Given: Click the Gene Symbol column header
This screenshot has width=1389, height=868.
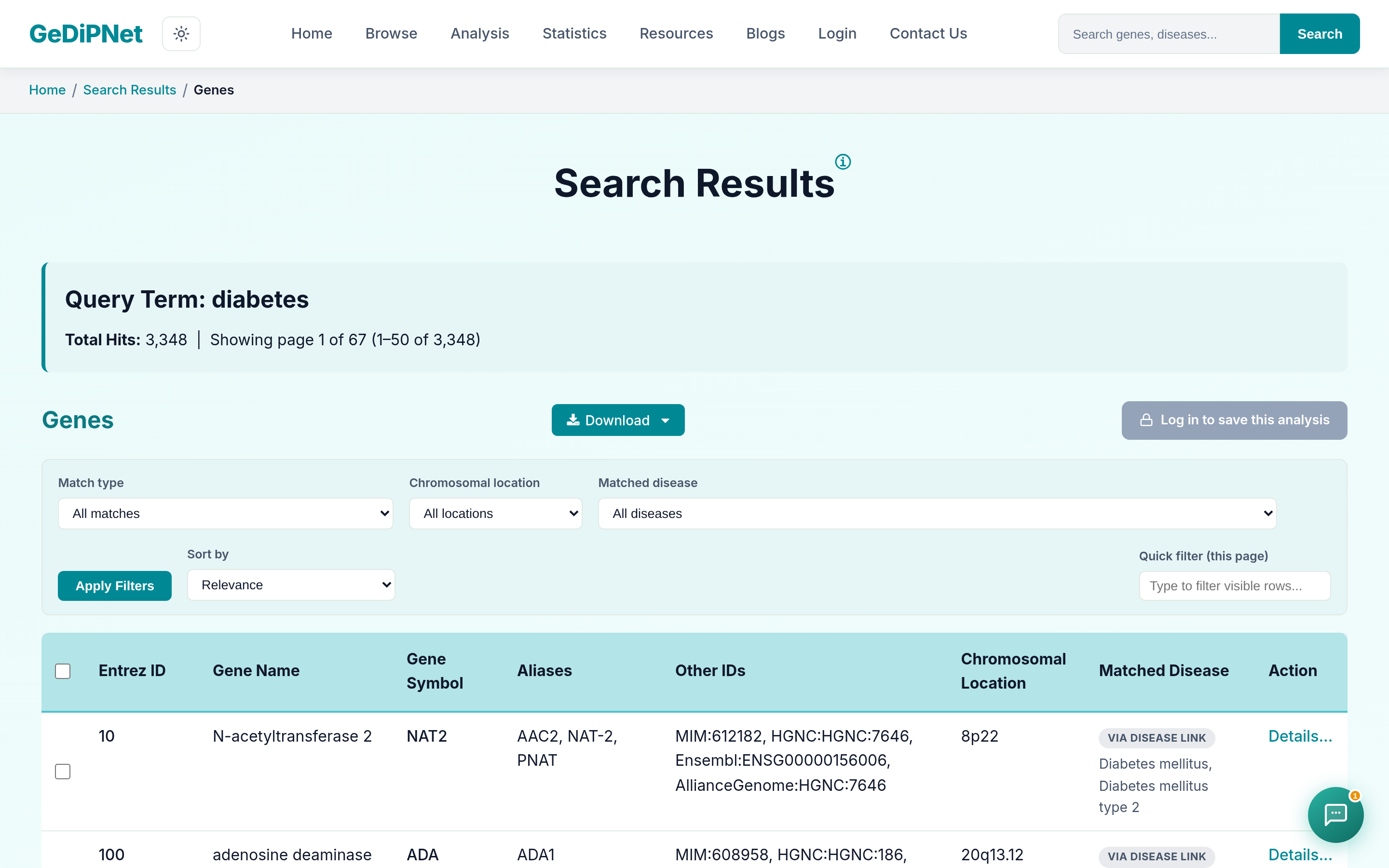Looking at the screenshot, I should click(x=435, y=670).
